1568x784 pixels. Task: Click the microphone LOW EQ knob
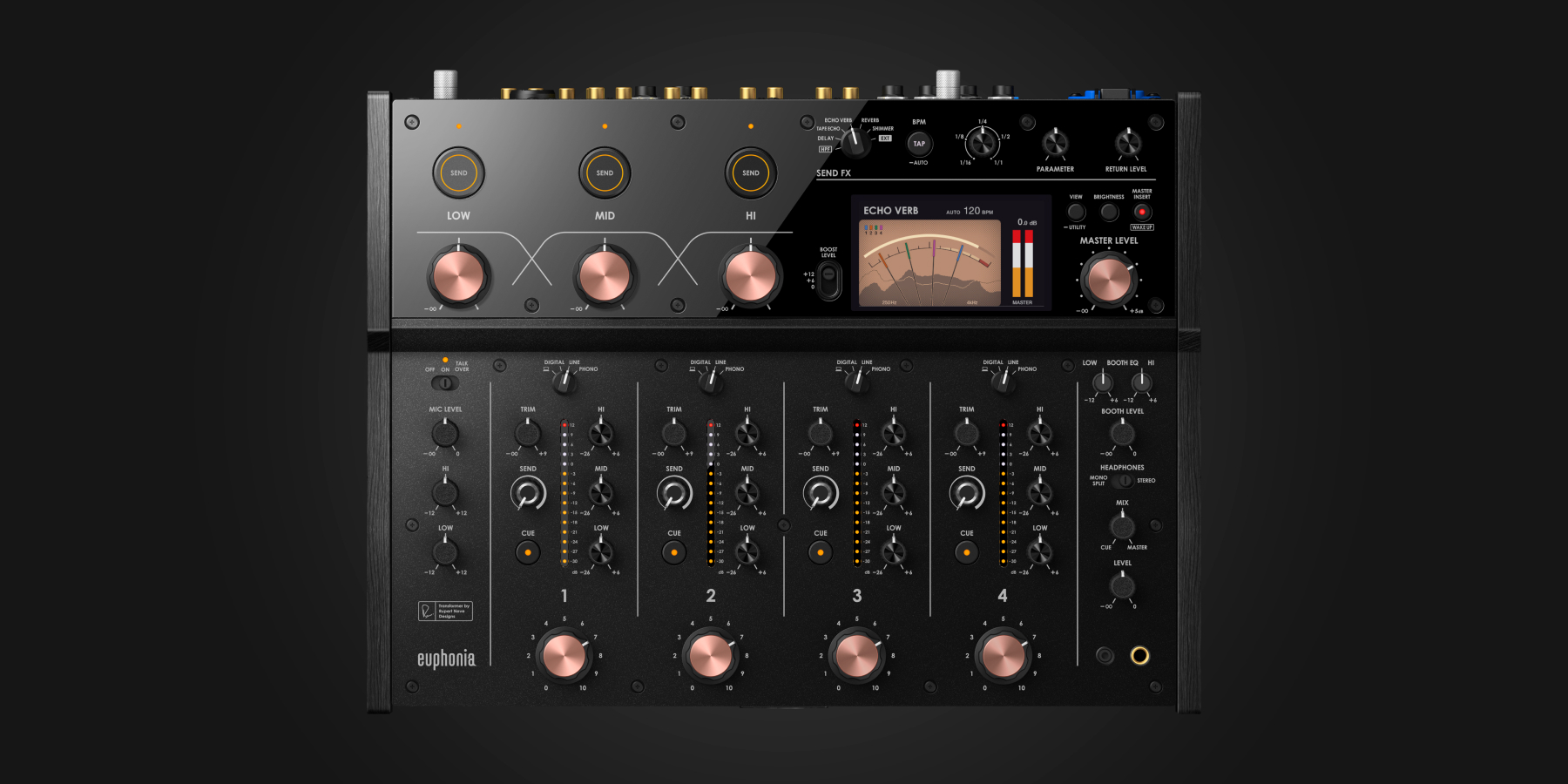(x=445, y=551)
